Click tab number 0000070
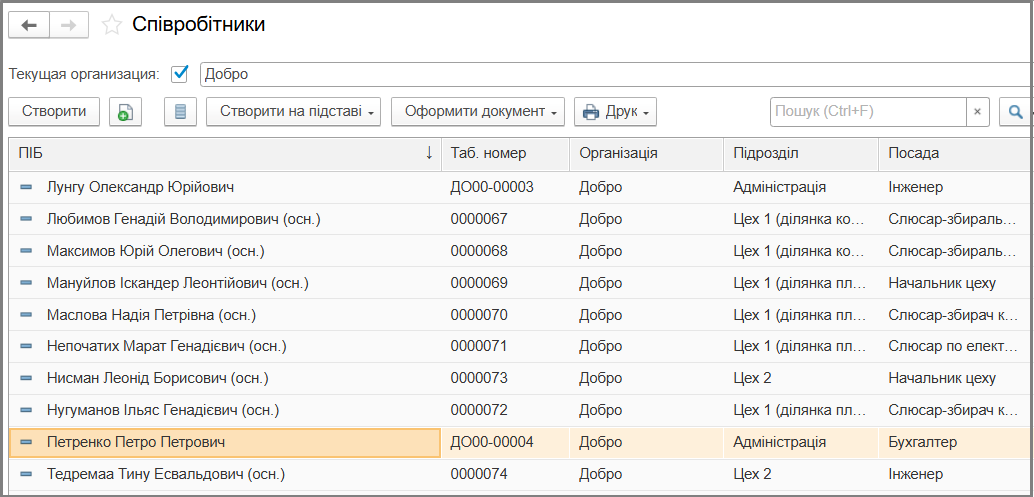Image resolution: width=1034 pixels, height=497 pixels. (x=479, y=315)
